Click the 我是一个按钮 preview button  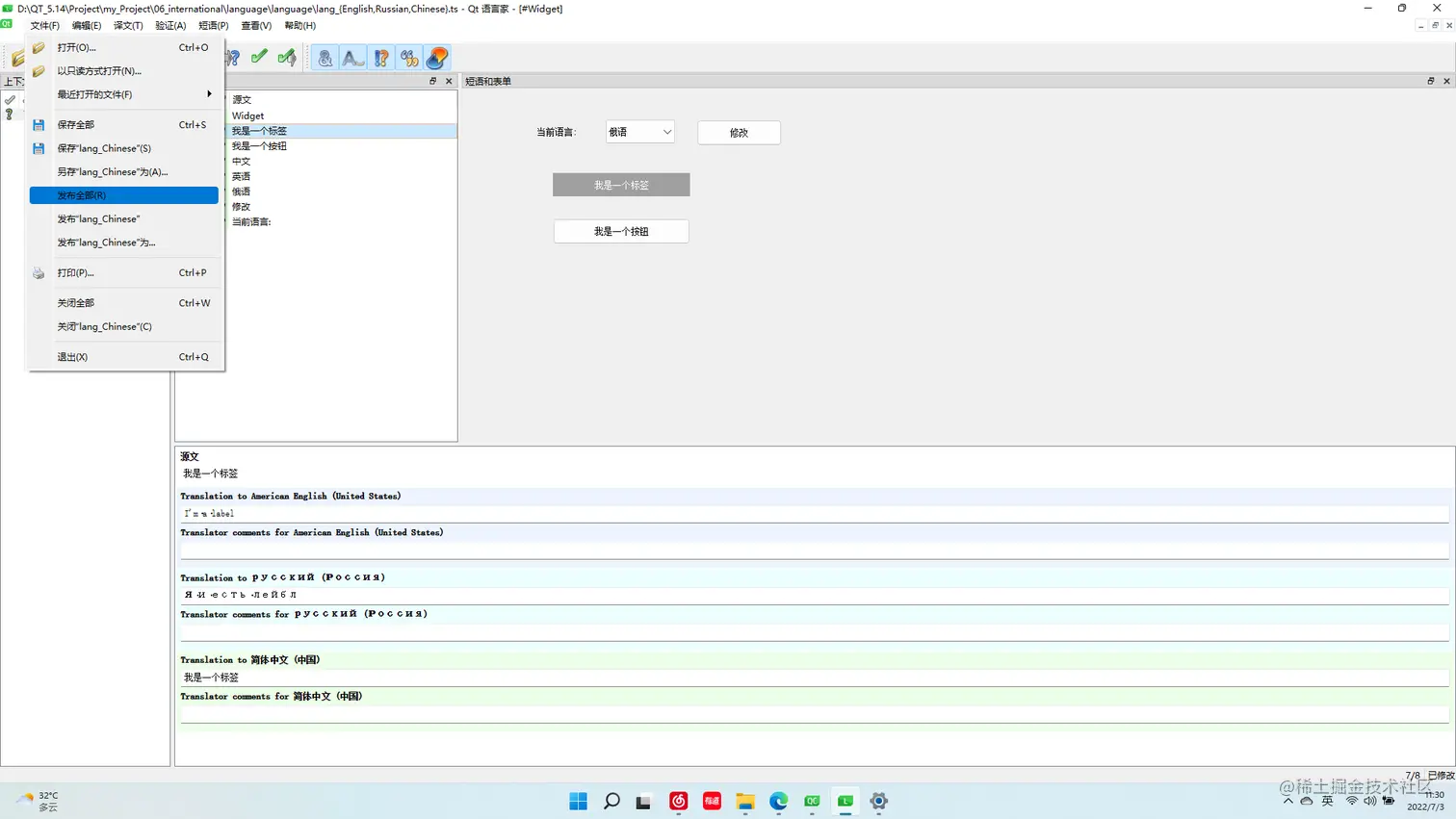click(621, 231)
